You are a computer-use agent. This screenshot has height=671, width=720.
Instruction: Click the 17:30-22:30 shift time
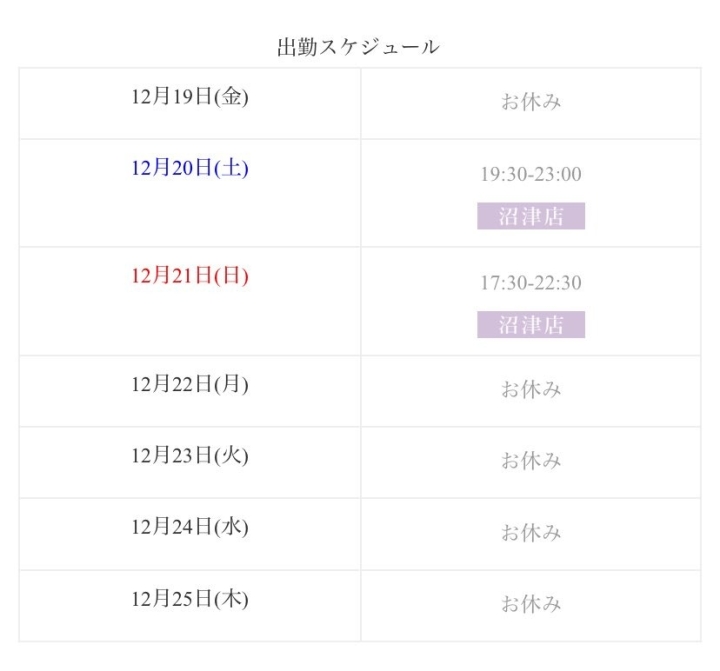click(531, 282)
